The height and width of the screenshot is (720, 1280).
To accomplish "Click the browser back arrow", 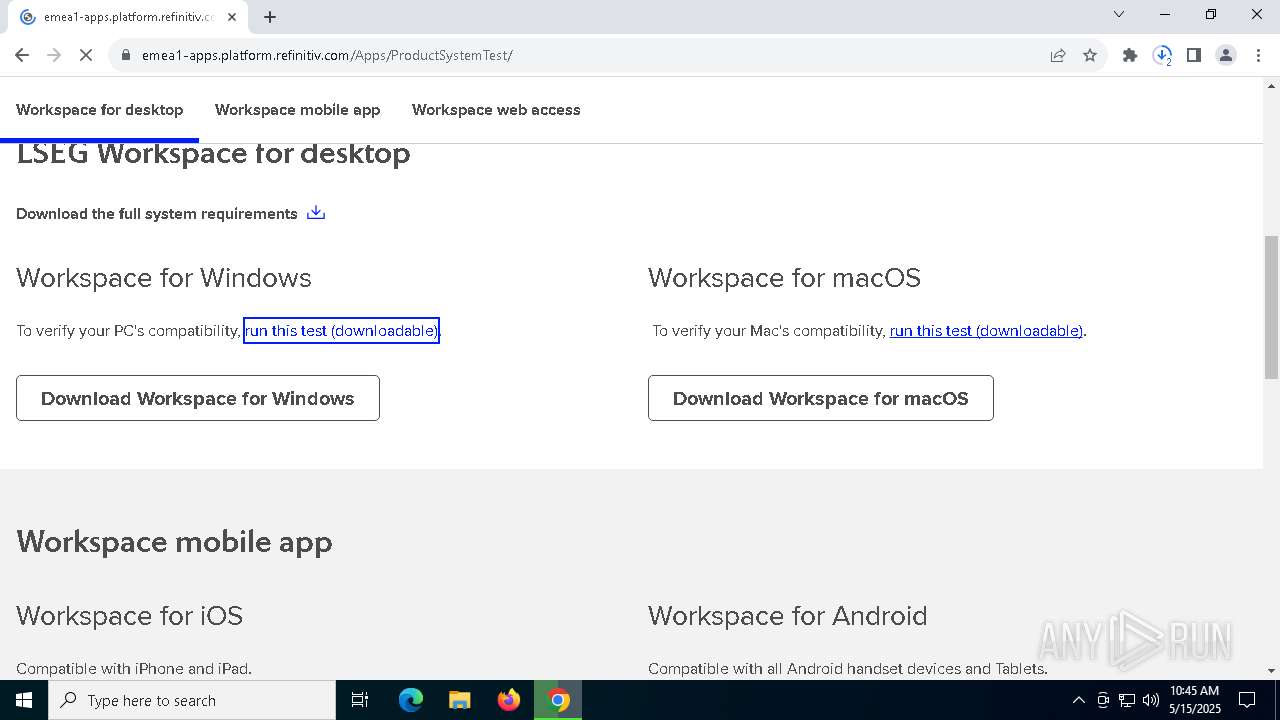I will pyautogui.click(x=22, y=55).
